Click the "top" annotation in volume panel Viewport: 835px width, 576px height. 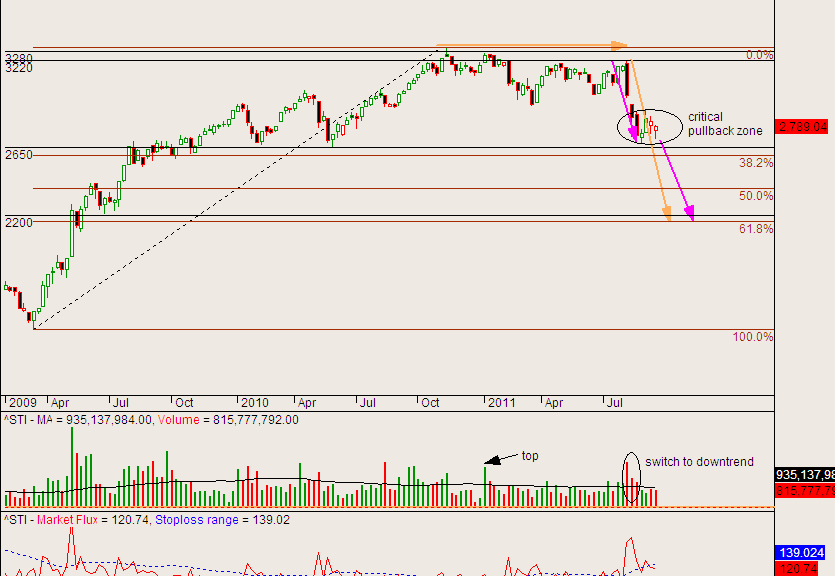tap(528, 456)
